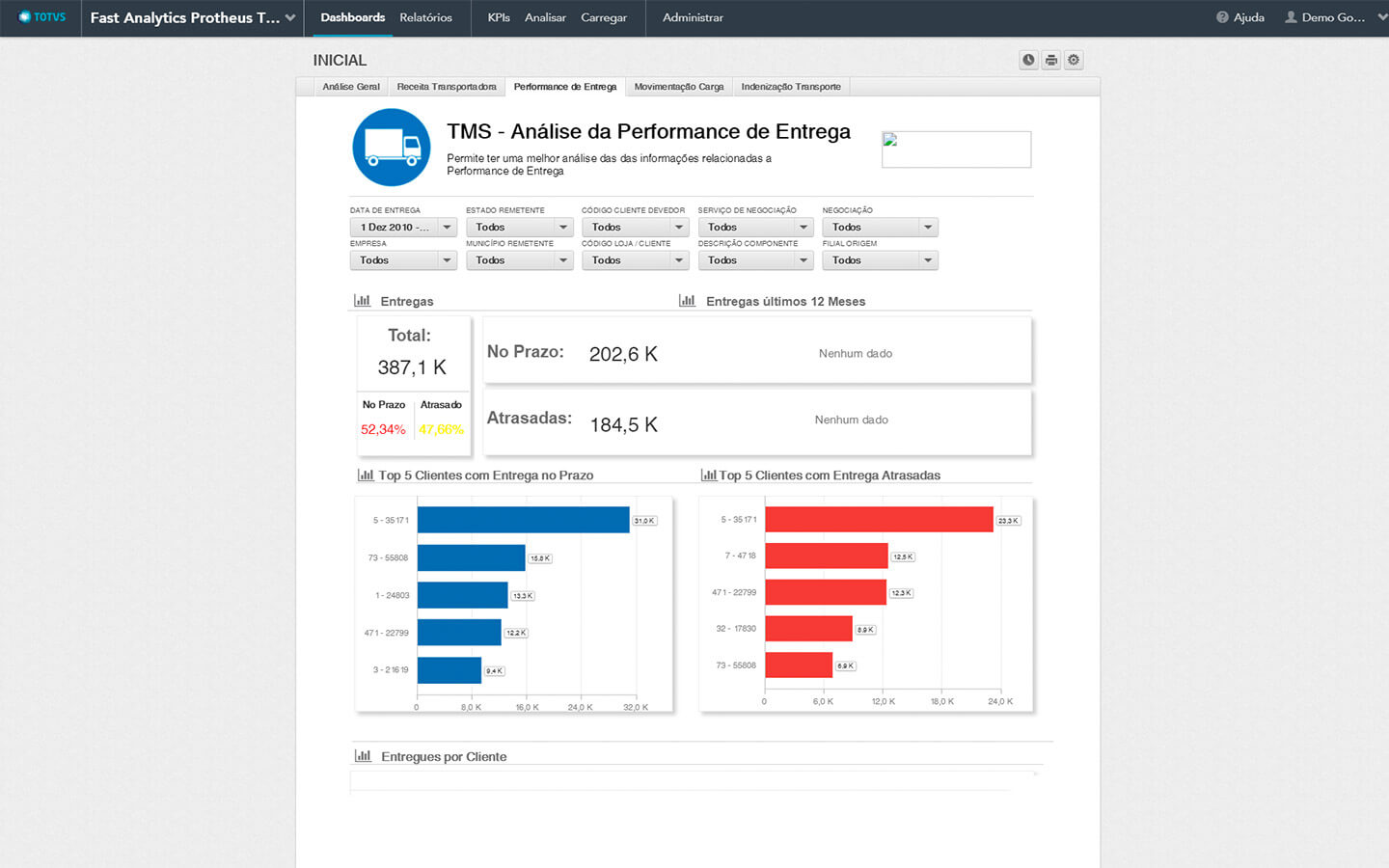Image resolution: width=1389 pixels, height=868 pixels.
Task: Click the clock schedule icon
Action: click(x=1028, y=60)
